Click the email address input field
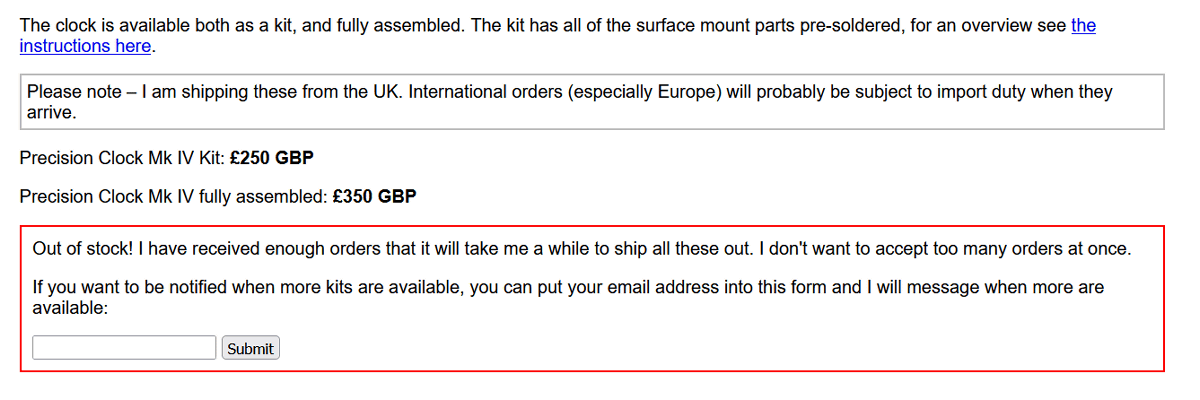This screenshot has width=1200, height=400. [125, 348]
